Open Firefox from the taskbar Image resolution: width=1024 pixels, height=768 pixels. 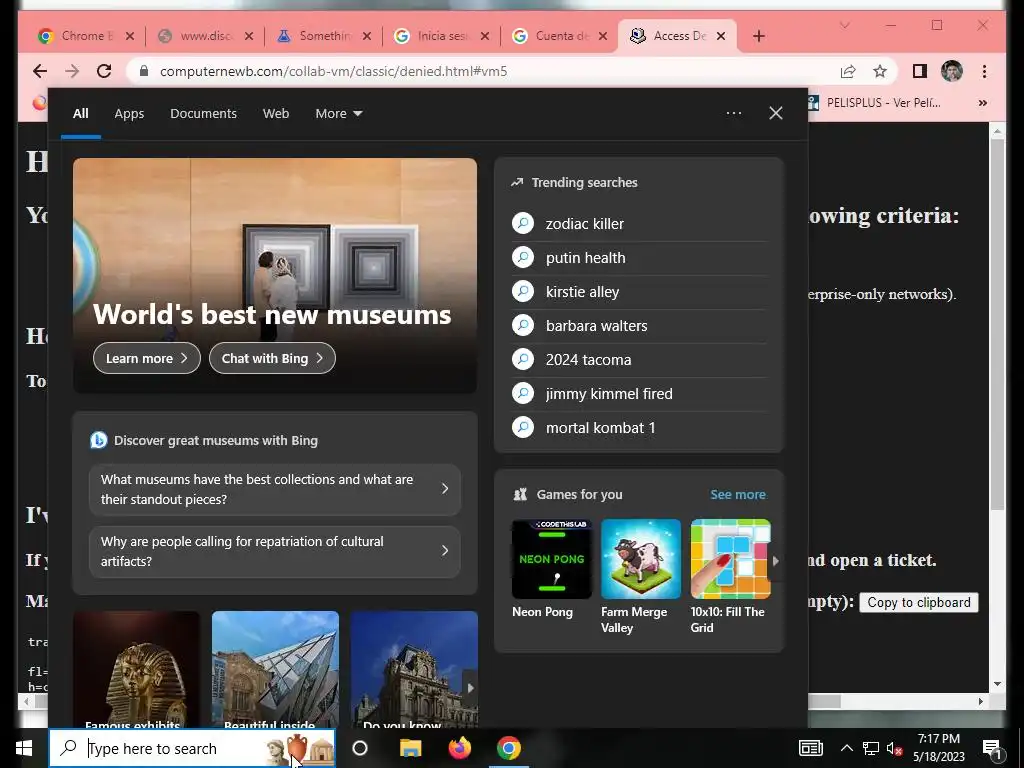pyautogui.click(x=460, y=748)
